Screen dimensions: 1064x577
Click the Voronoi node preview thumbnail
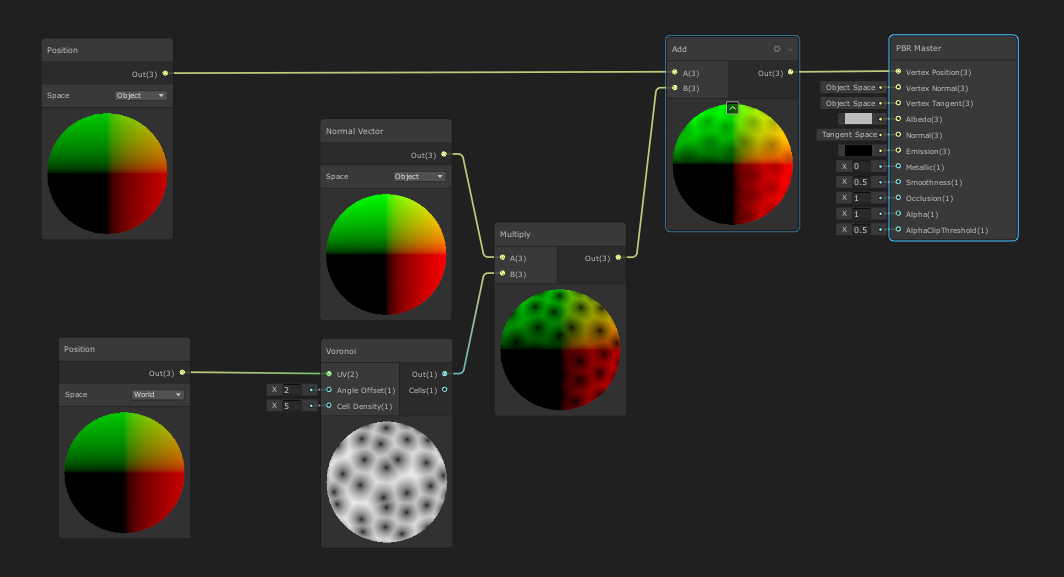click(386, 481)
